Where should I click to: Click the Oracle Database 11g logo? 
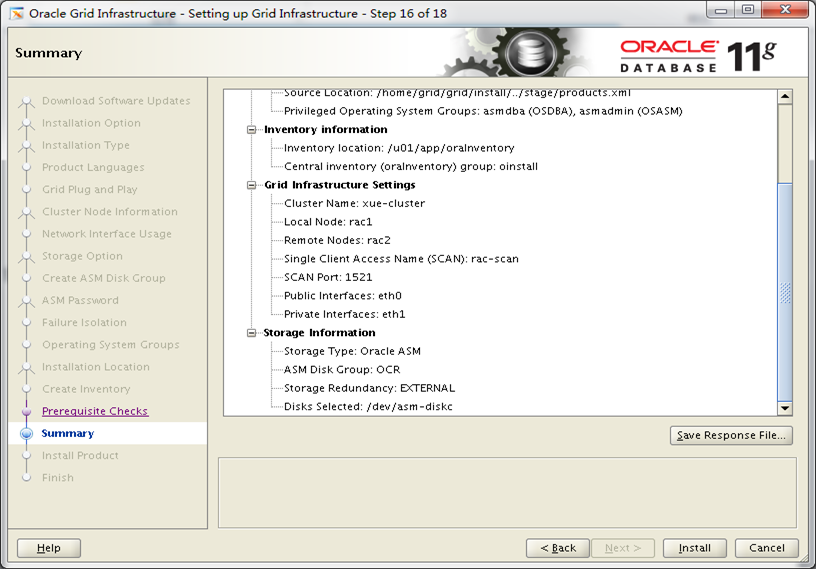point(698,56)
